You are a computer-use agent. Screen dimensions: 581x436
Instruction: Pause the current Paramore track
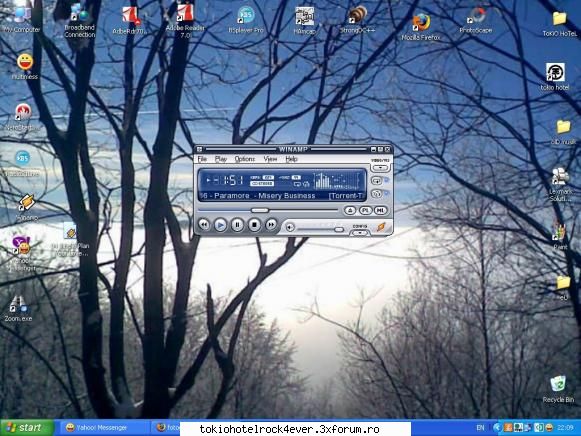pyautogui.click(x=237, y=224)
